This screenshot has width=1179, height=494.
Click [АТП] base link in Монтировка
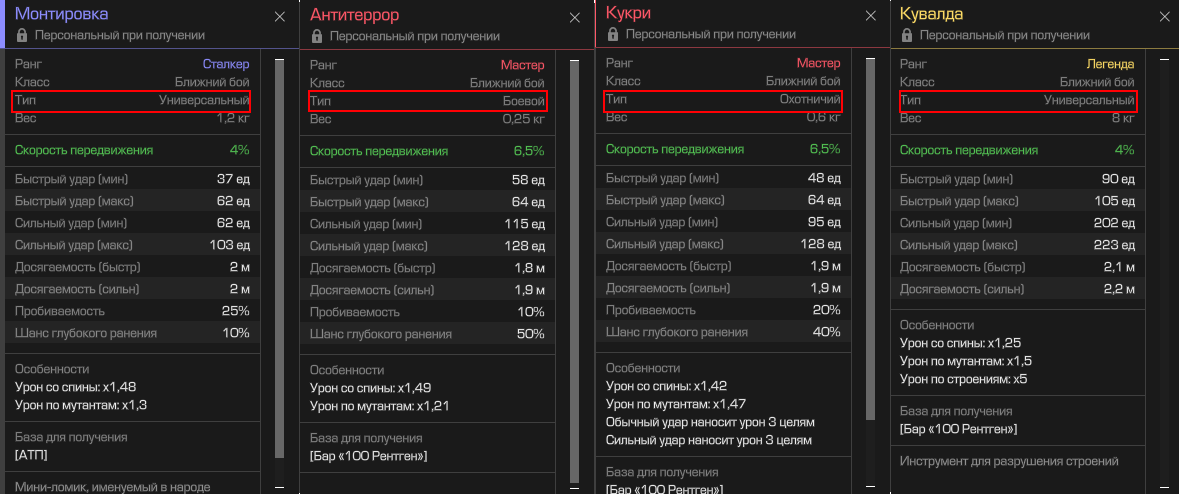point(31,455)
